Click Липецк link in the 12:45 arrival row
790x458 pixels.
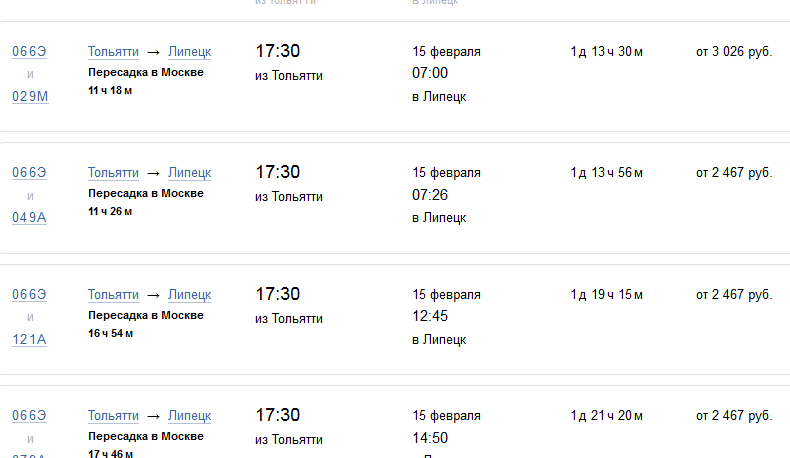pyautogui.click(x=189, y=295)
